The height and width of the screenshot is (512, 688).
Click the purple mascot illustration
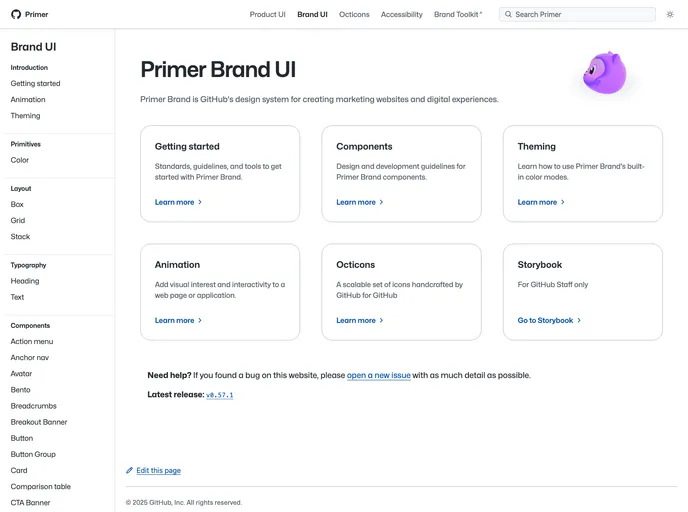605,73
